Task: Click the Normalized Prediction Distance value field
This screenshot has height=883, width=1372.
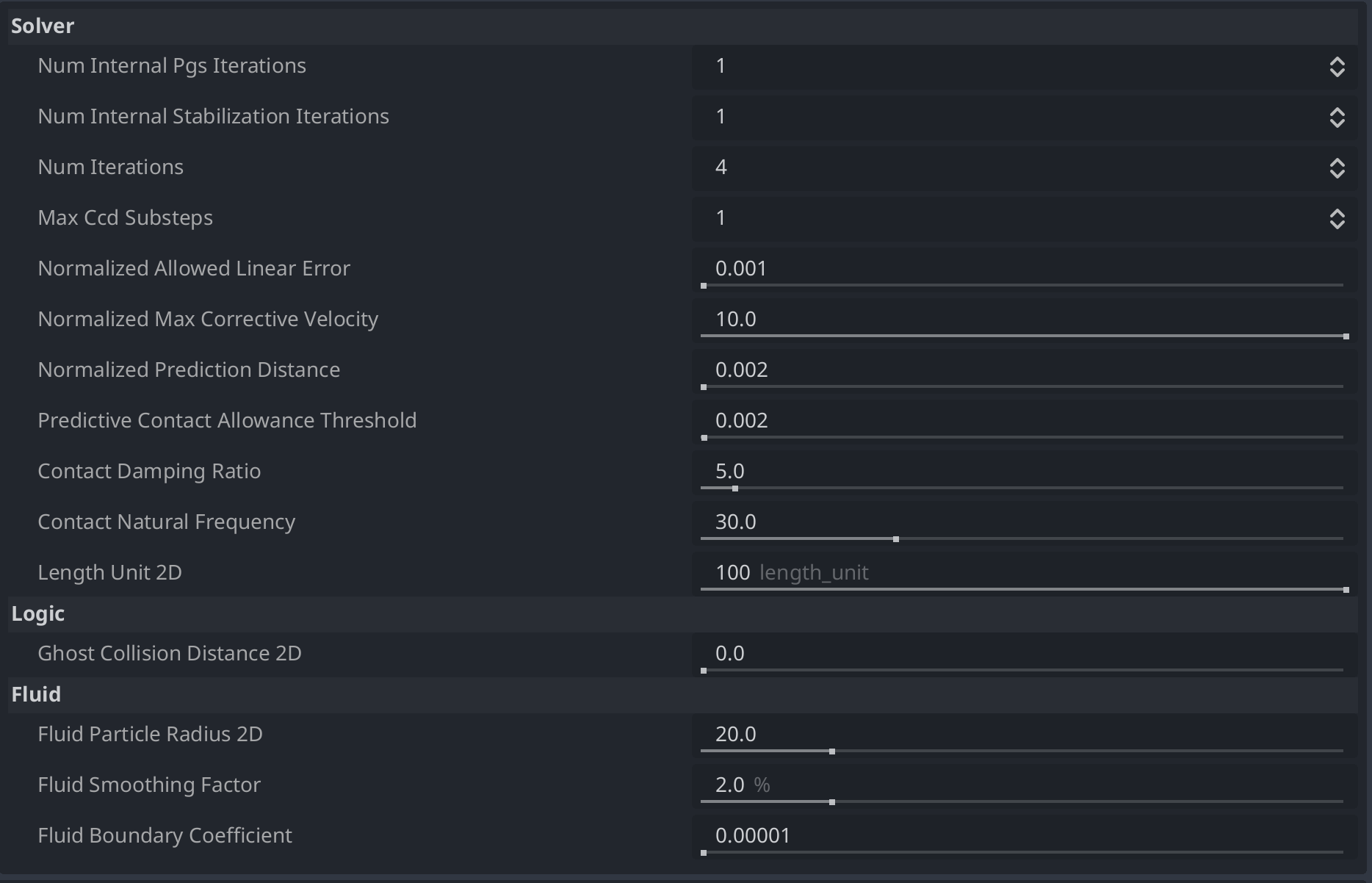Action: coord(1021,370)
